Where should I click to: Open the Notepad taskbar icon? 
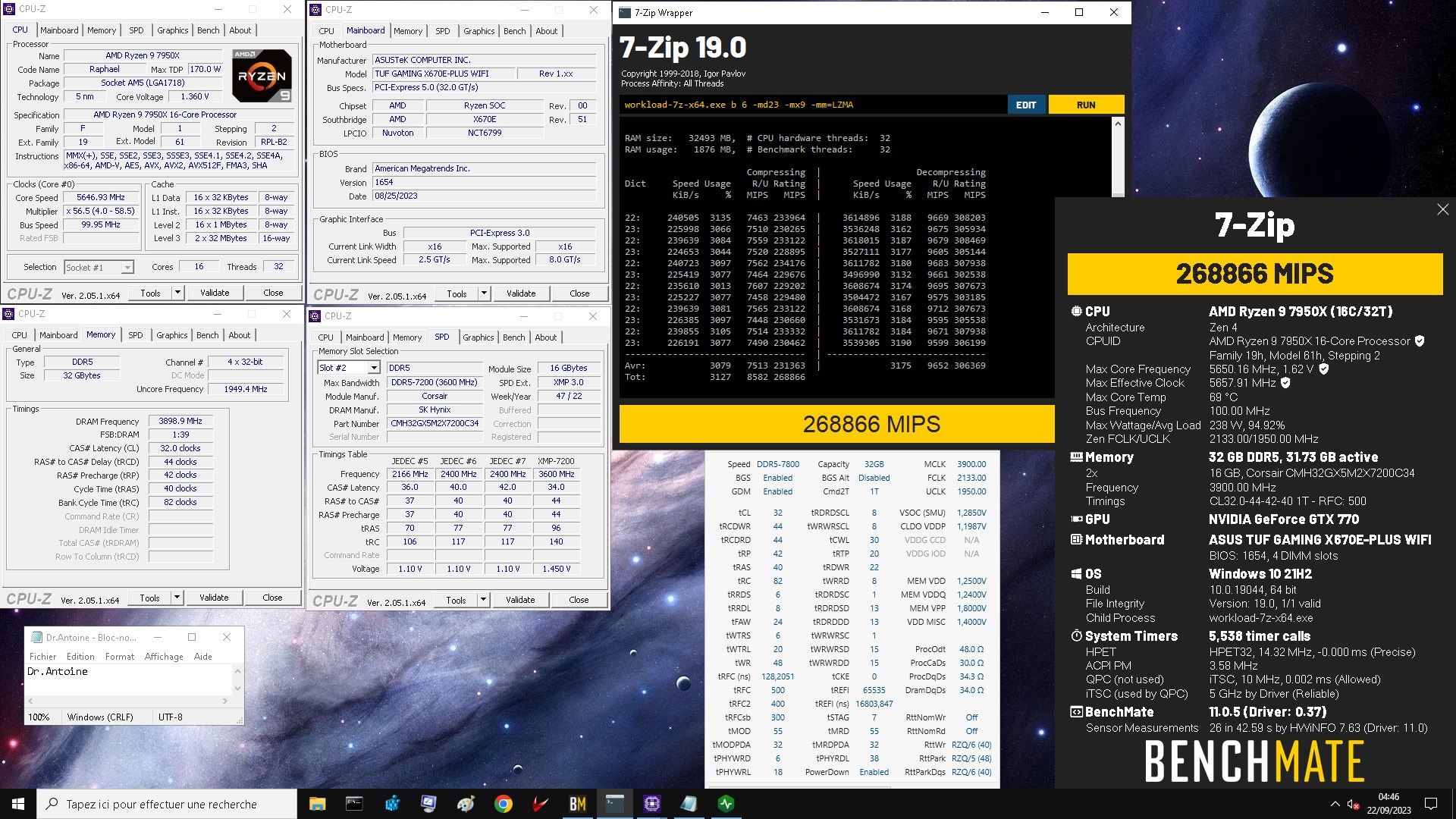pyautogui.click(x=689, y=804)
